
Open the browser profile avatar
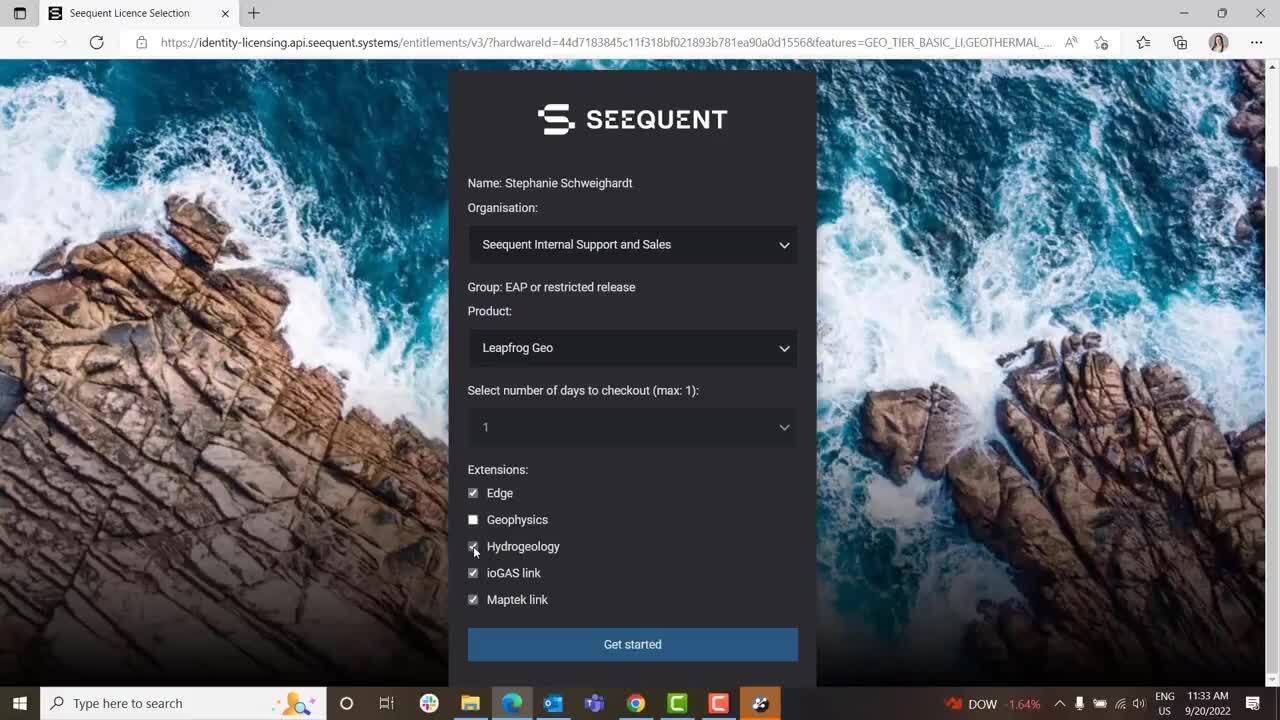1218,42
